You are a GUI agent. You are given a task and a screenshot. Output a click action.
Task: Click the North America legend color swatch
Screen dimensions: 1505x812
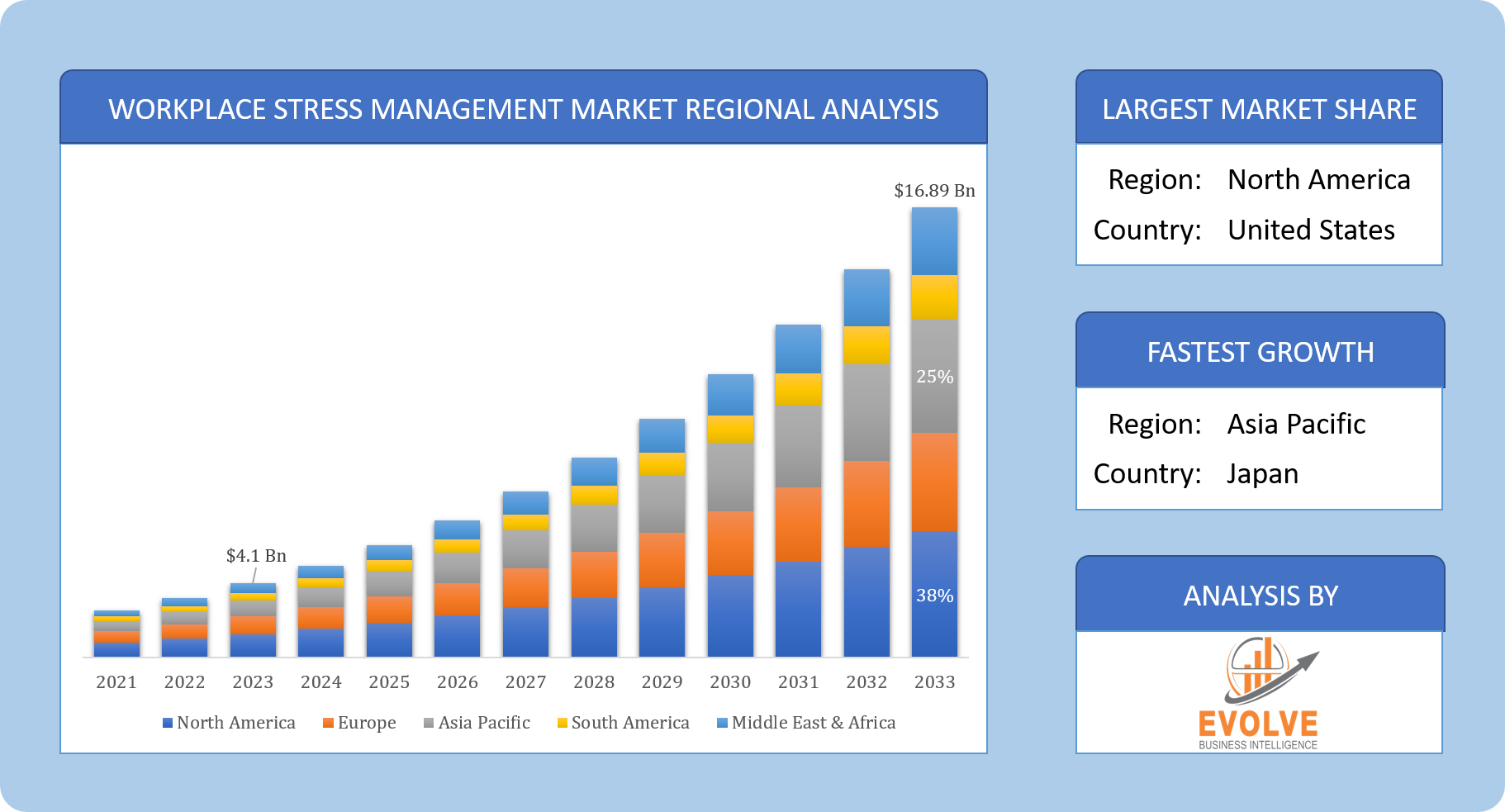tap(168, 724)
